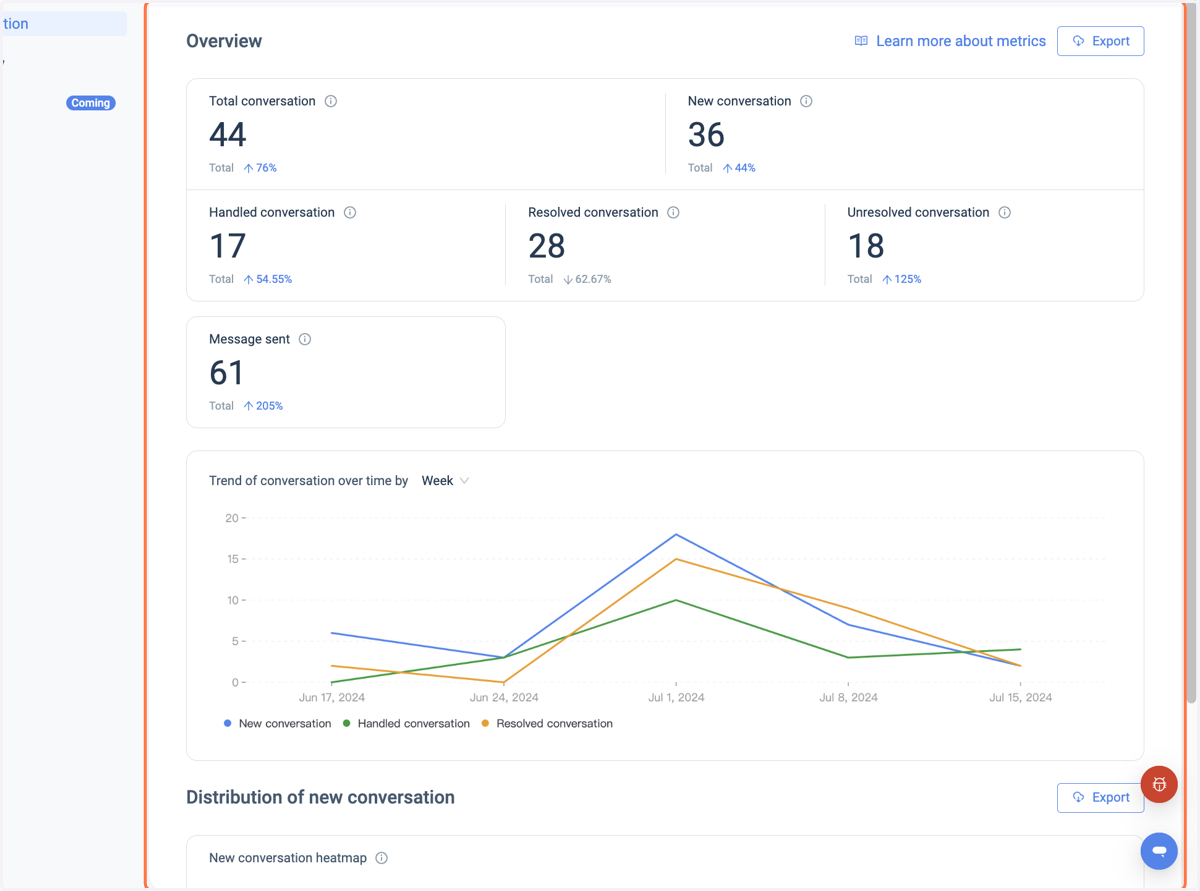
Task: Click the chevron next to Week
Action: point(464,481)
